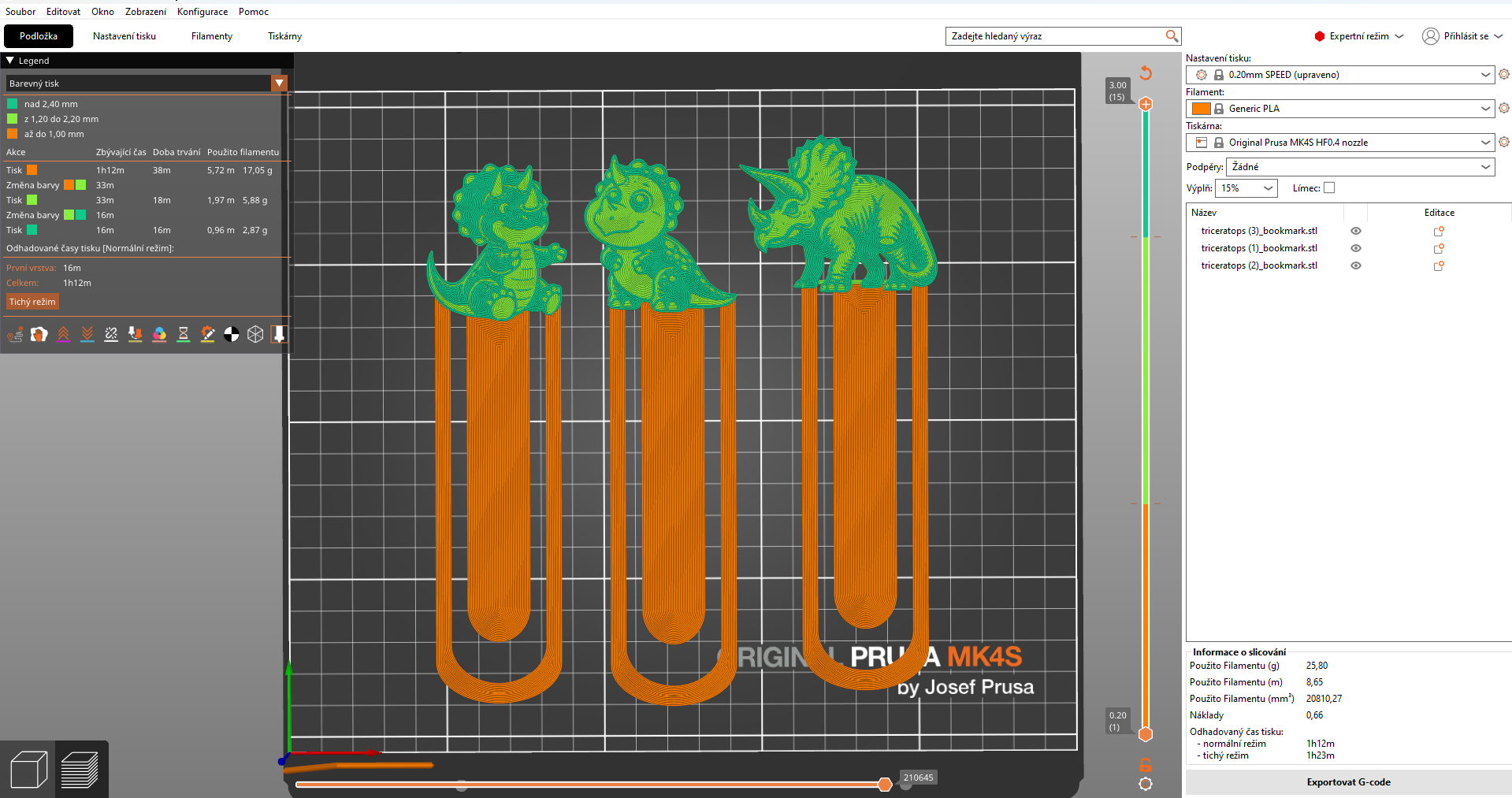Toggle seams broken-link icon

[111, 335]
